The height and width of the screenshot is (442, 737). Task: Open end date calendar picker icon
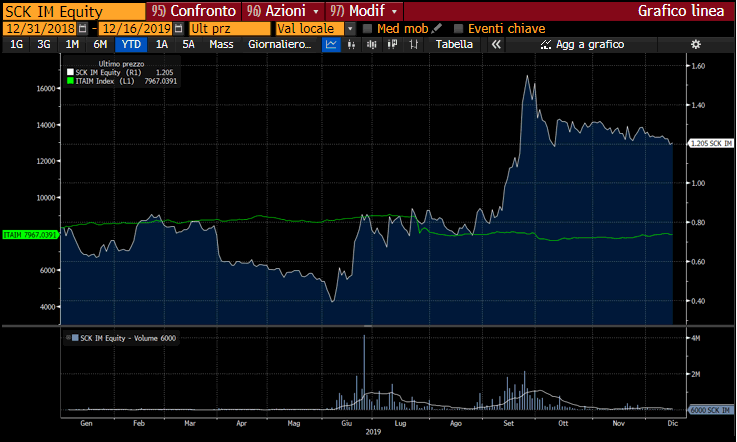pyautogui.click(x=179, y=29)
